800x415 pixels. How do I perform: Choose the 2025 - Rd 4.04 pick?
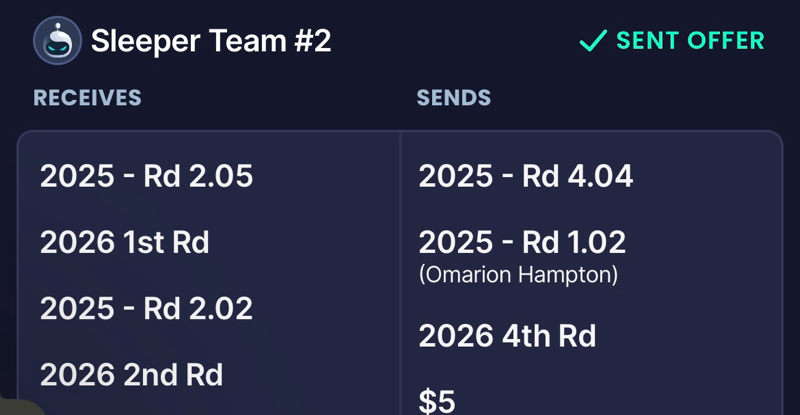(x=526, y=176)
